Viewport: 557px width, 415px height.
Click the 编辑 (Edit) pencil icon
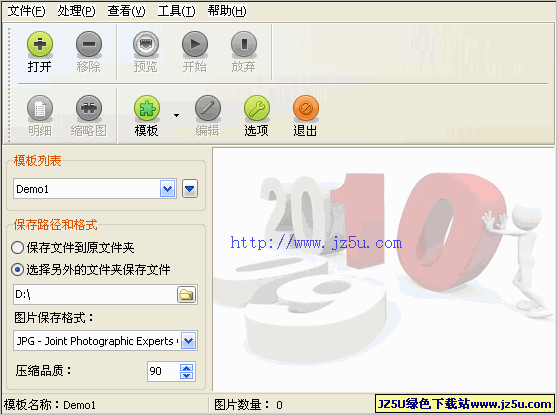click(208, 108)
